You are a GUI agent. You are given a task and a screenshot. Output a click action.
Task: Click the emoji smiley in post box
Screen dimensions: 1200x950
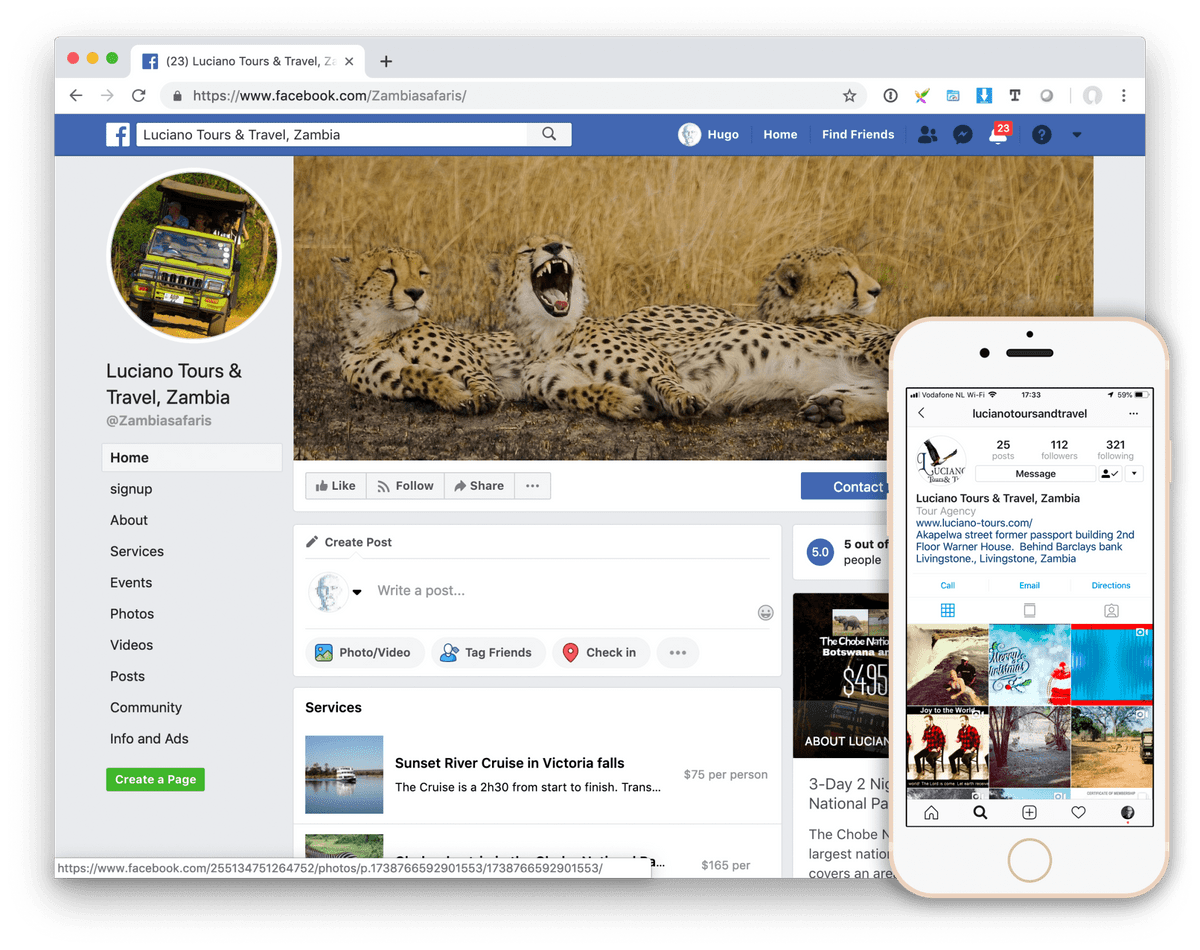click(765, 612)
